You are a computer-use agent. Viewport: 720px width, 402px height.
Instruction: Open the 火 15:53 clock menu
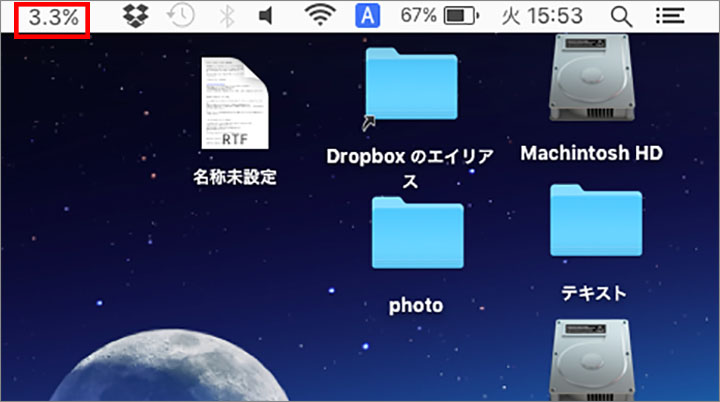tap(542, 17)
